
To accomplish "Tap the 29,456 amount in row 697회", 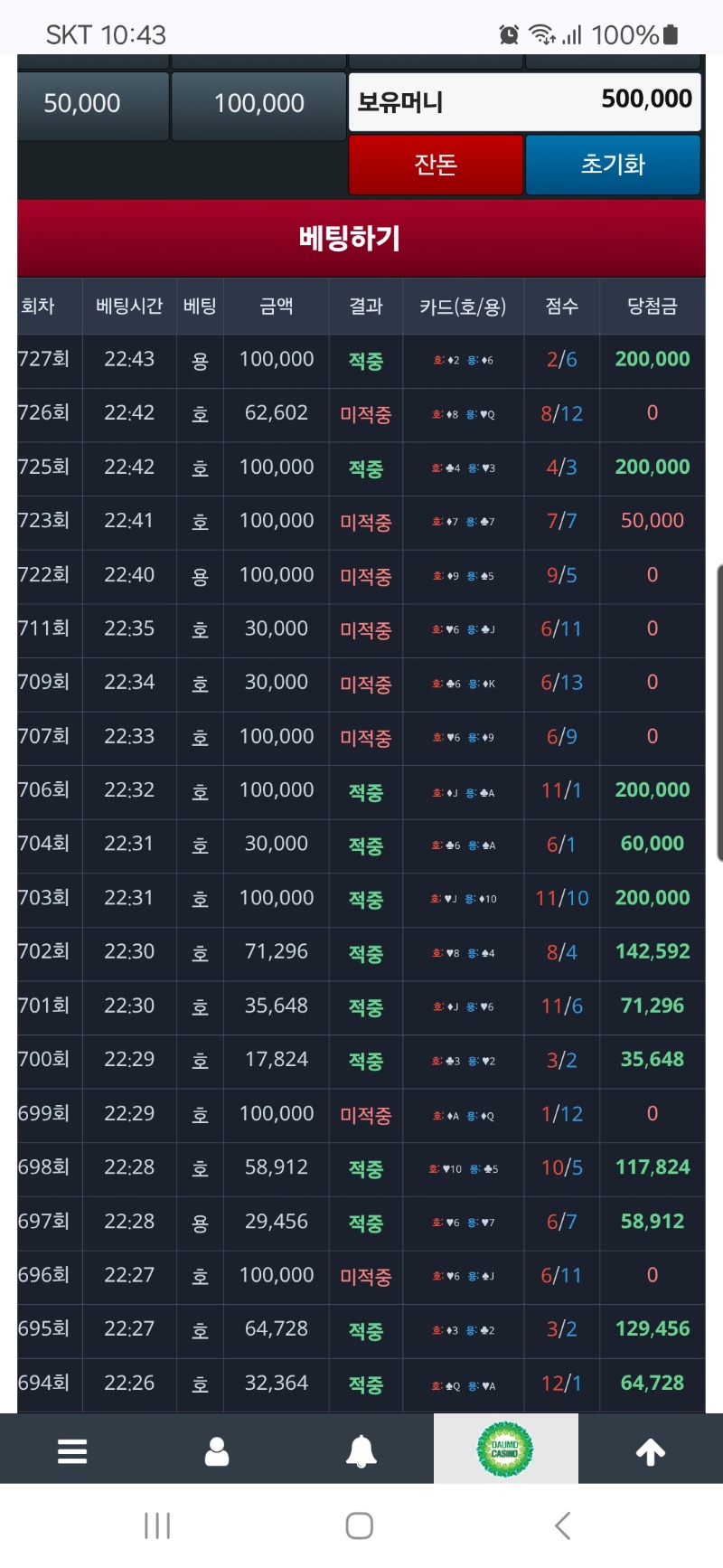I will click(x=277, y=1222).
